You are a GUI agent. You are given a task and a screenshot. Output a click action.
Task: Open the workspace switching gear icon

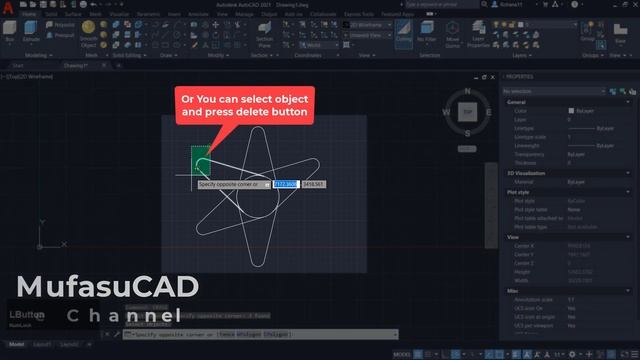[572, 354]
